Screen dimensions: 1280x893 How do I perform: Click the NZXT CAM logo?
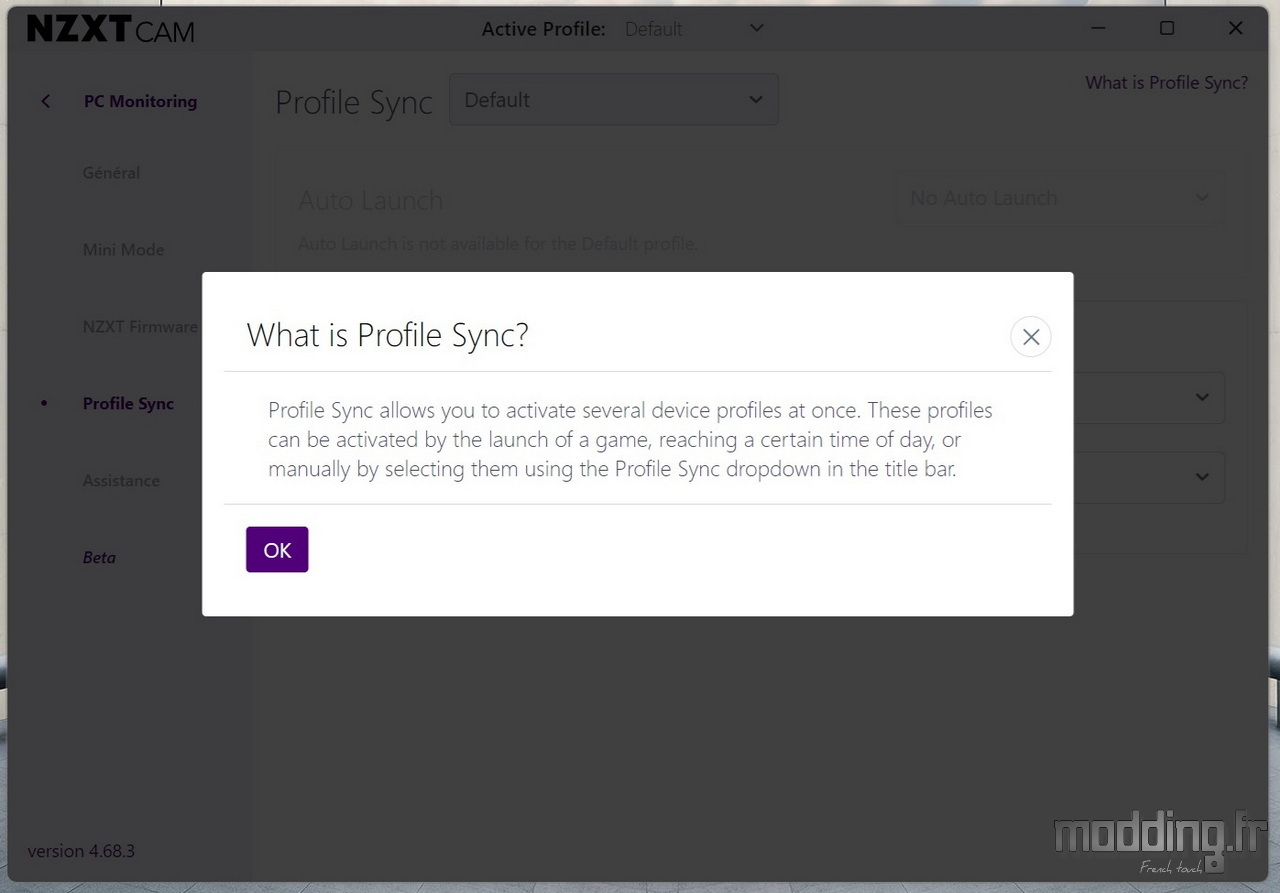point(110,30)
